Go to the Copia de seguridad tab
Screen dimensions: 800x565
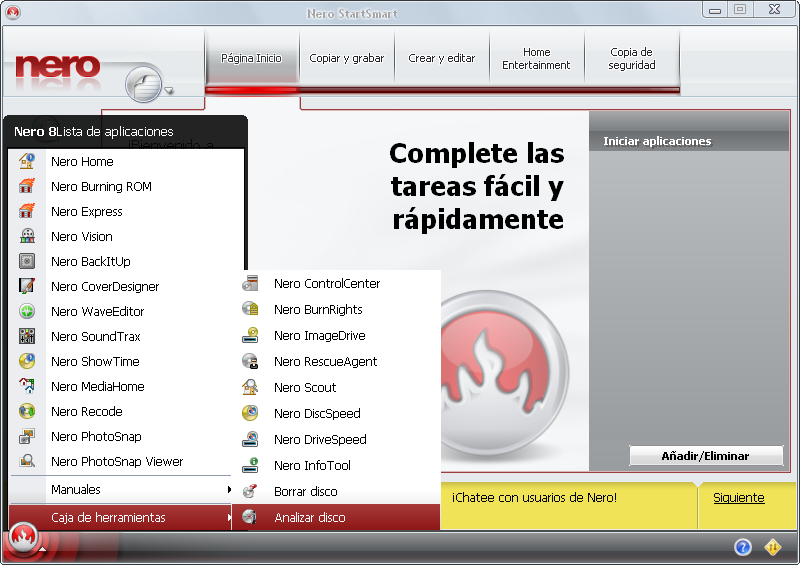(x=632, y=58)
